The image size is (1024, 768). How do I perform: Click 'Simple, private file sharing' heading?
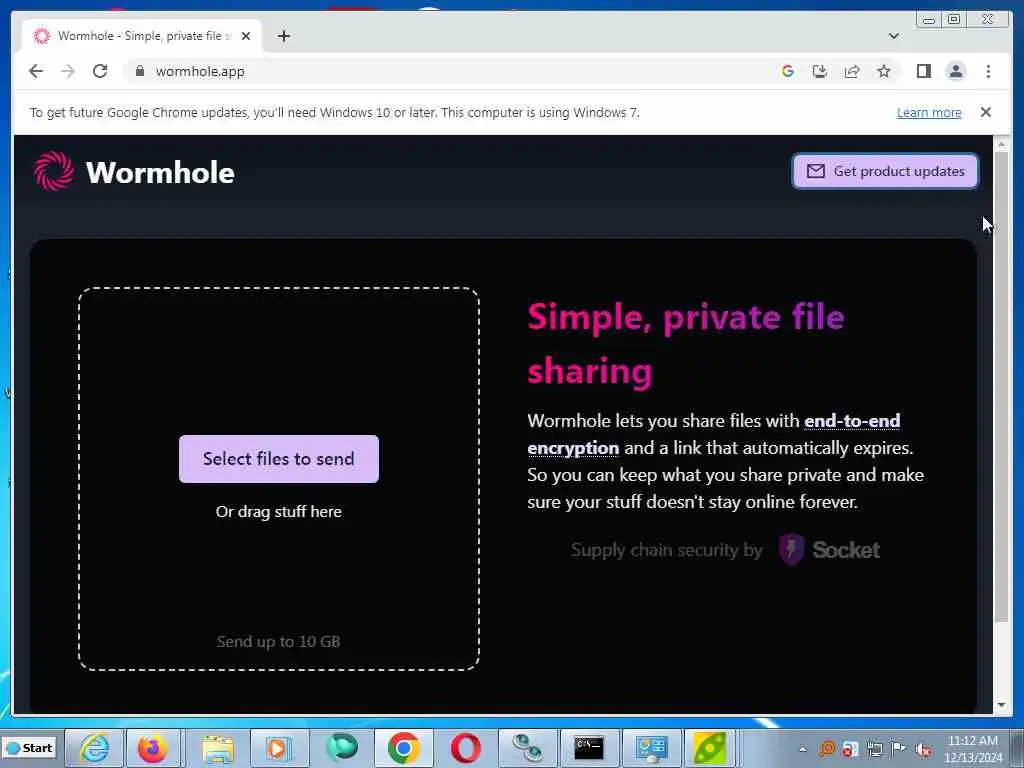[x=686, y=344]
